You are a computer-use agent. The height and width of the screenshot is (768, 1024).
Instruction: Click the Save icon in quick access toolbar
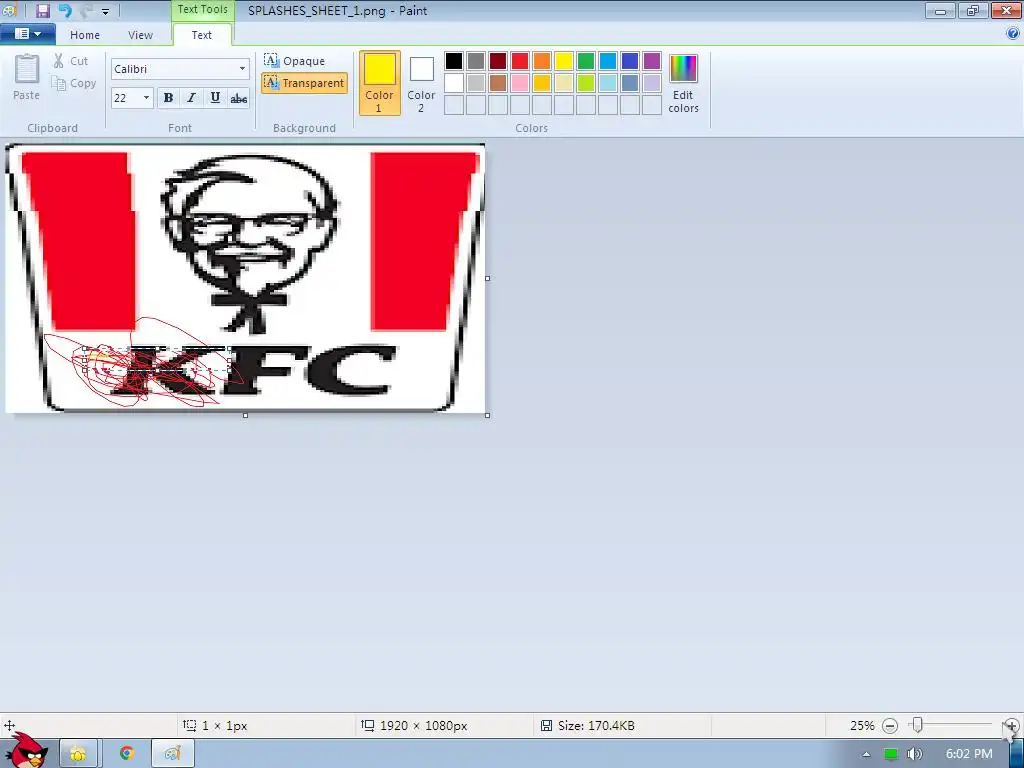coord(42,10)
